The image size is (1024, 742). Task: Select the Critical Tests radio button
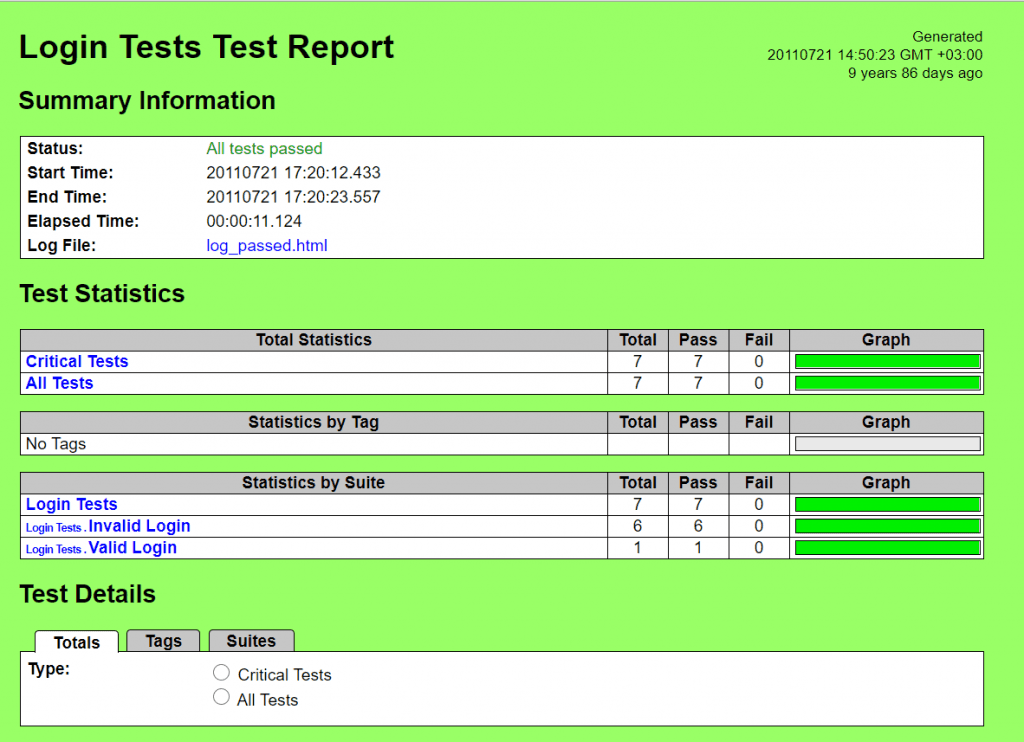tap(221, 672)
